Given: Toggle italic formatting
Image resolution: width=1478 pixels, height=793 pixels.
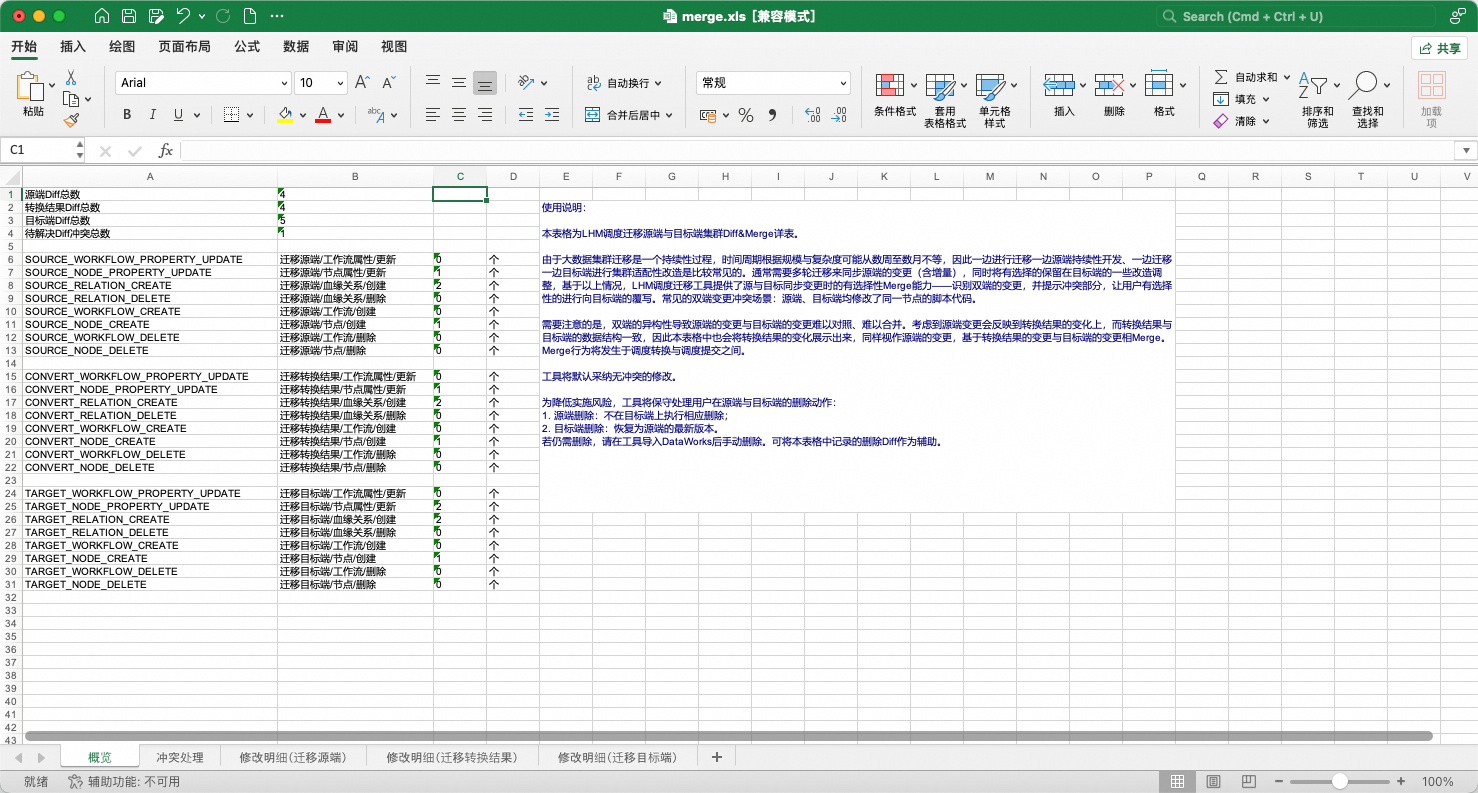Looking at the screenshot, I should (x=153, y=115).
